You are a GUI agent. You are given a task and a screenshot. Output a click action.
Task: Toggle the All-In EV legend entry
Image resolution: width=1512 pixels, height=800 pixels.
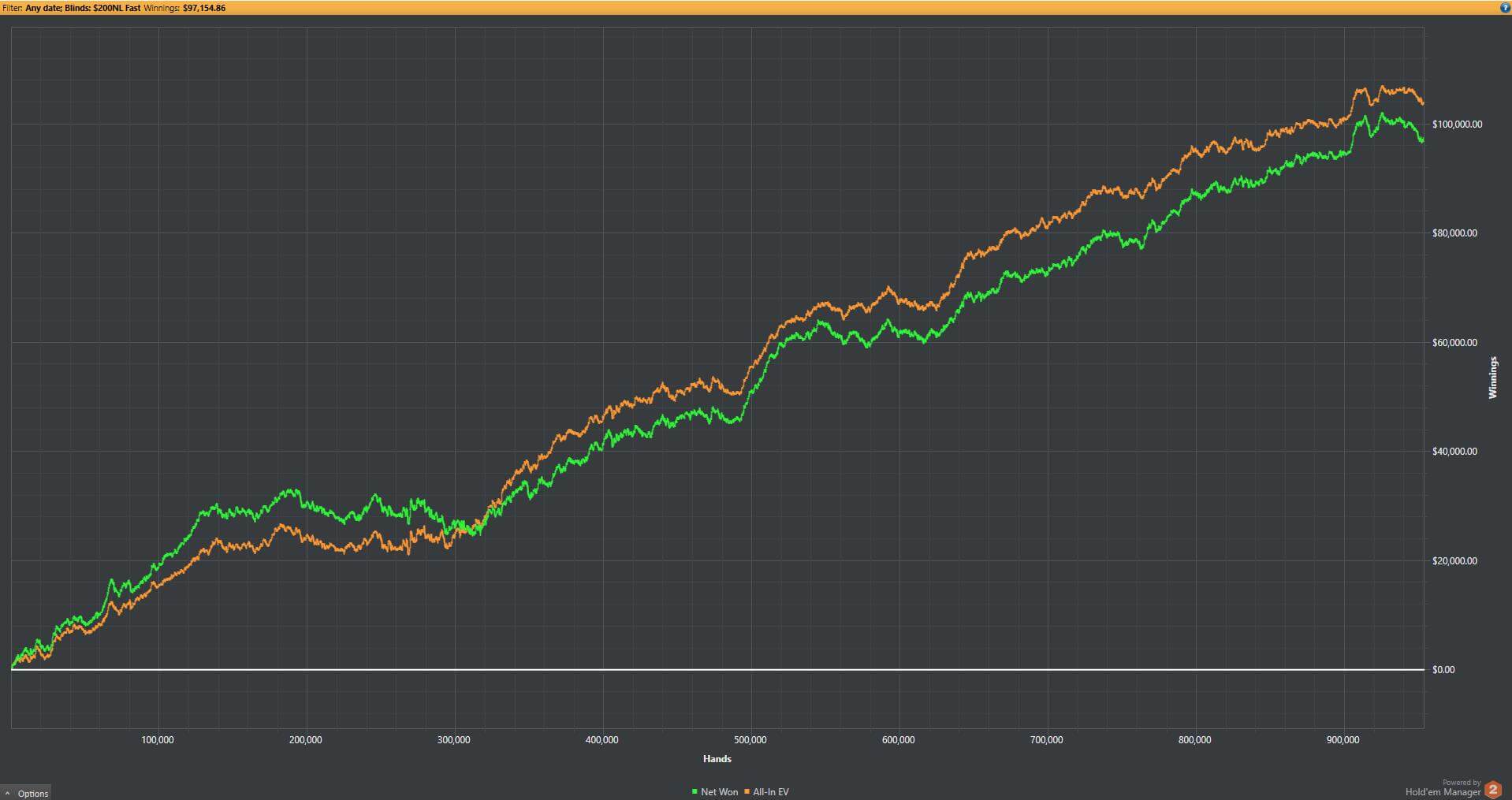(770, 791)
